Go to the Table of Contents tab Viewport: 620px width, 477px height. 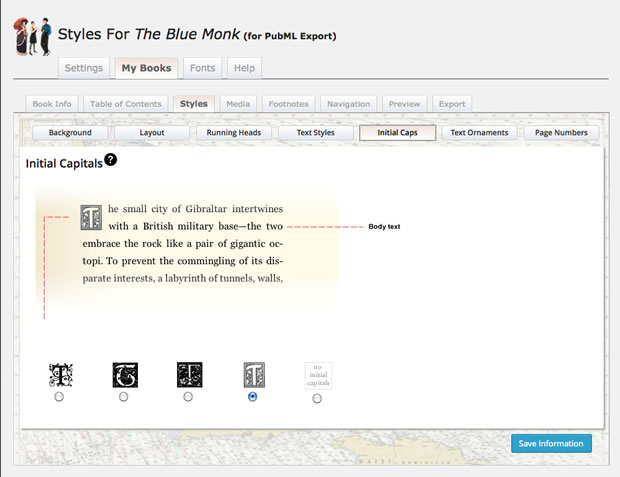pyautogui.click(x=126, y=103)
